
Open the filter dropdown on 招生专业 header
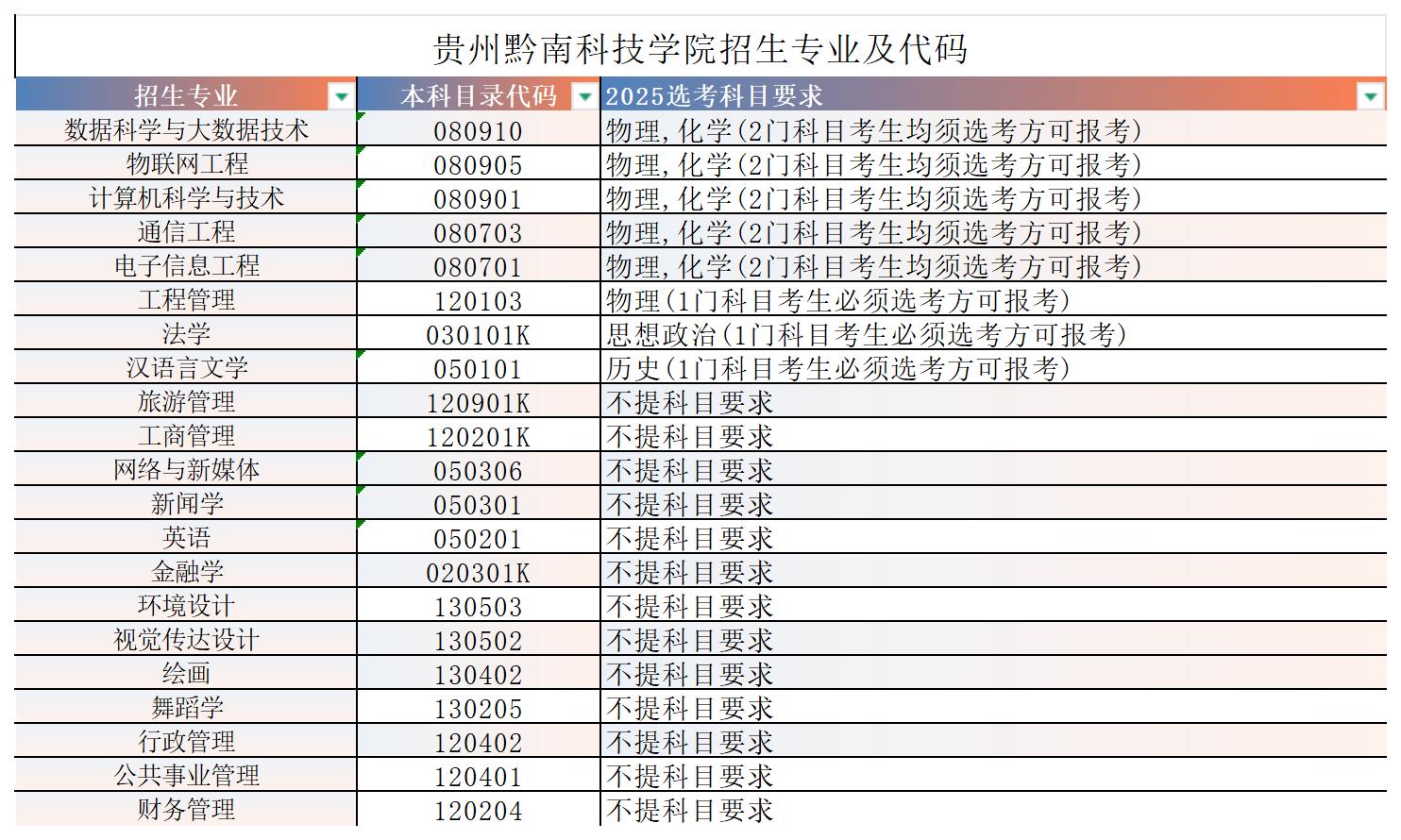click(x=339, y=94)
